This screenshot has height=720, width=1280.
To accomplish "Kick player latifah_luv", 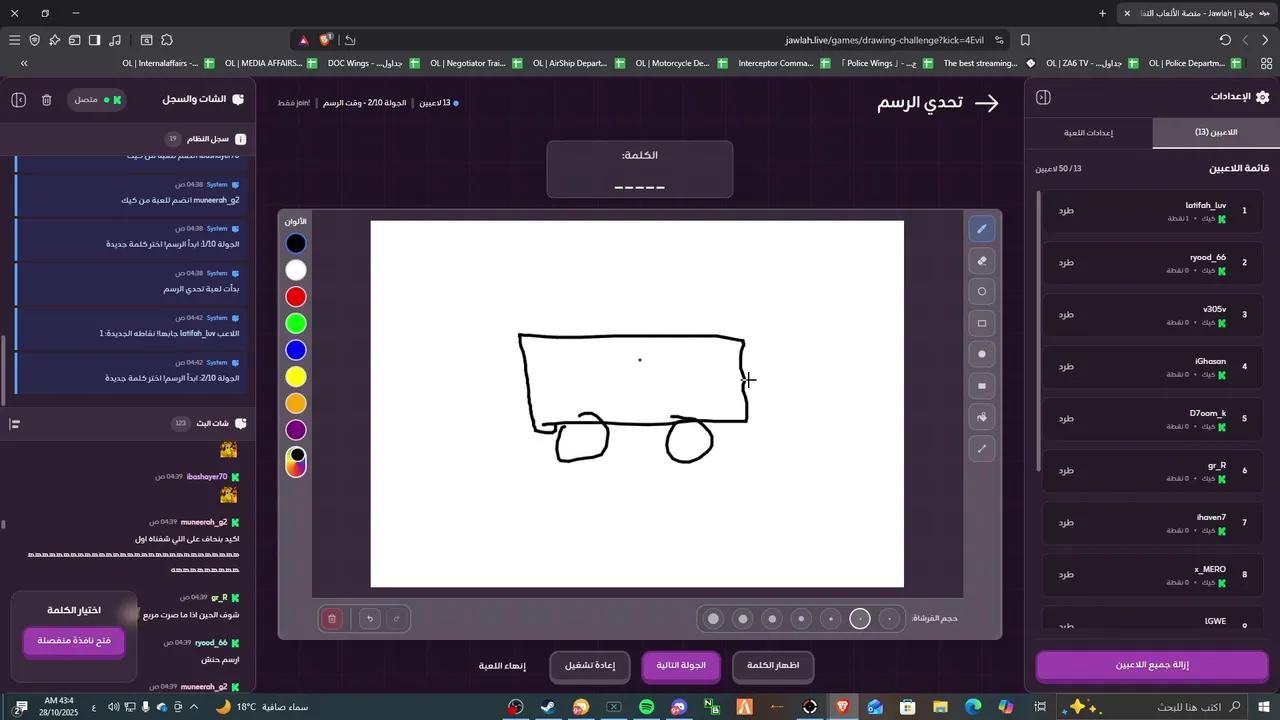I will click(x=1066, y=211).
